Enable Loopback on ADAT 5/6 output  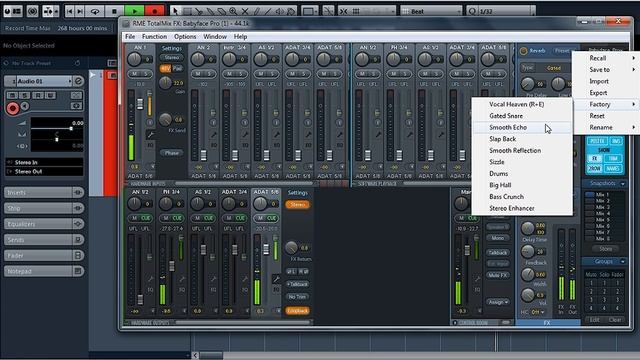(297, 311)
